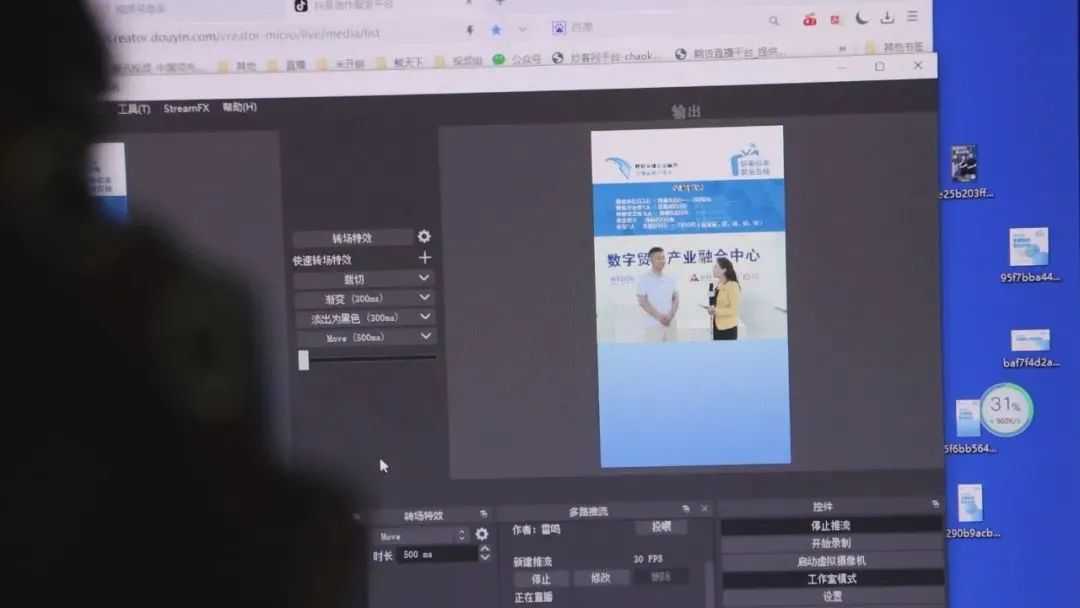Open the browser hamburger menu
1080x608 pixels.
(x=913, y=16)
